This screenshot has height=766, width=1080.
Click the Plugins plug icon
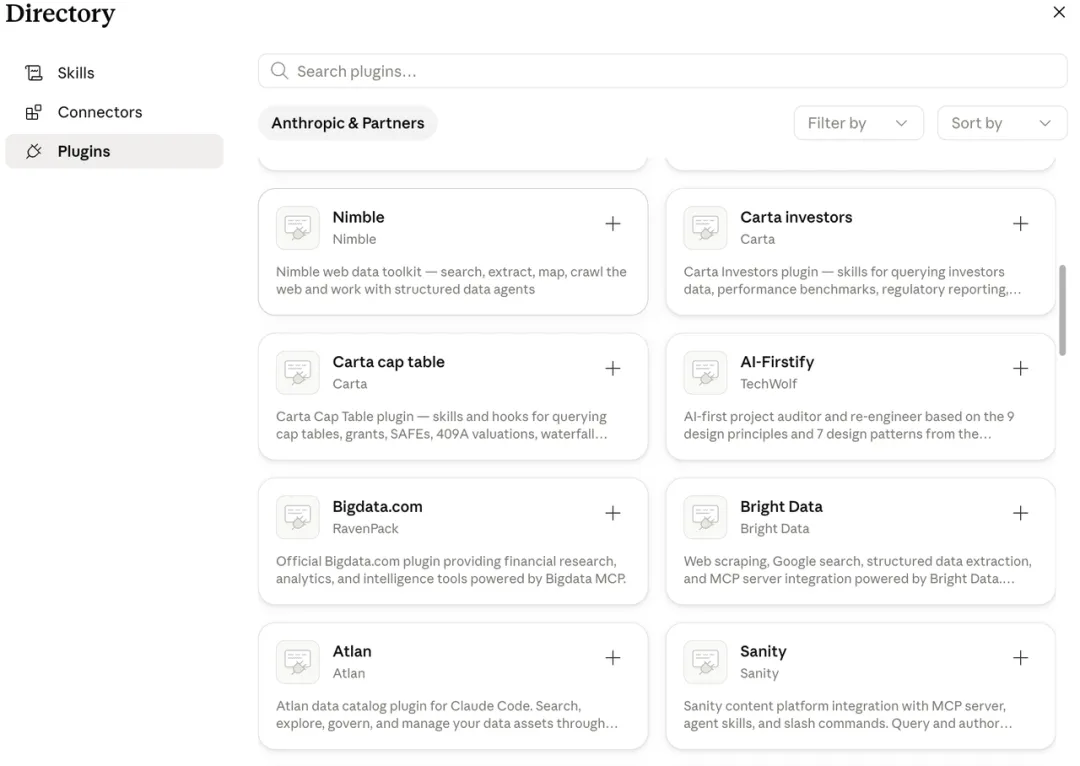coord(34,151)
